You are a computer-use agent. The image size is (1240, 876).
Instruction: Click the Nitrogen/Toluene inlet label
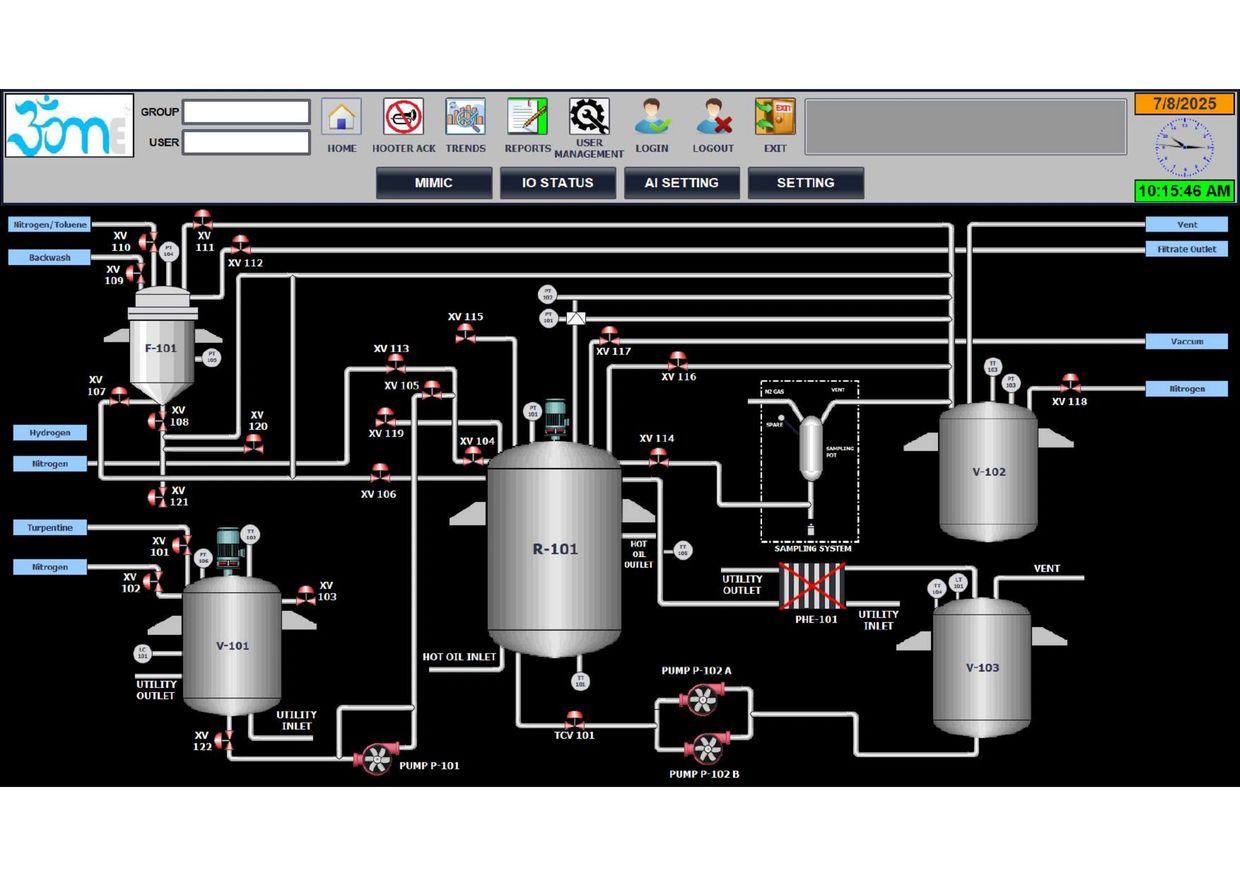[49, 225]
